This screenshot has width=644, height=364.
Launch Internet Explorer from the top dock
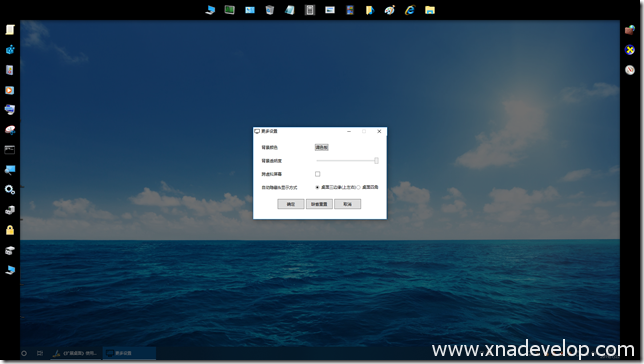(x=410, y=10)
